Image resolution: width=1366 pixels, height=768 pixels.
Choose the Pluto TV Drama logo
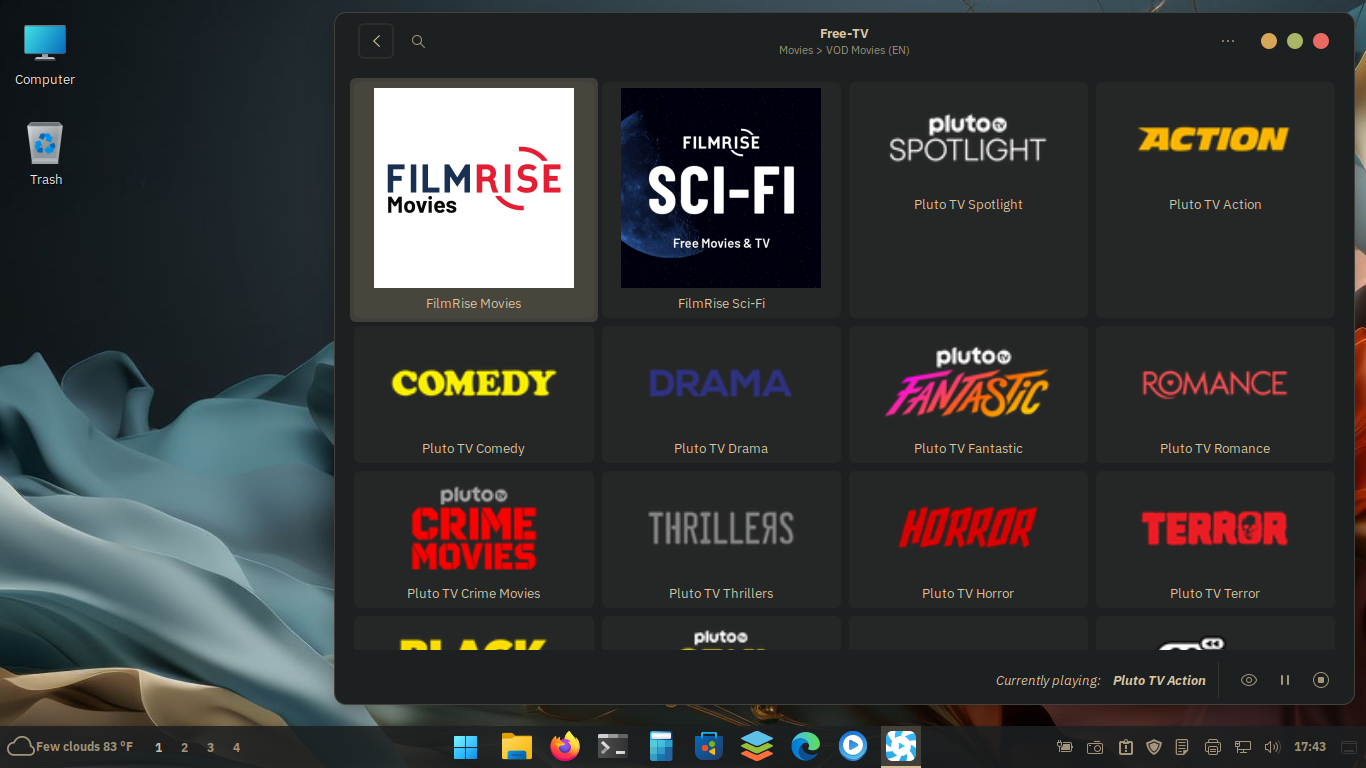coord(721,383)
